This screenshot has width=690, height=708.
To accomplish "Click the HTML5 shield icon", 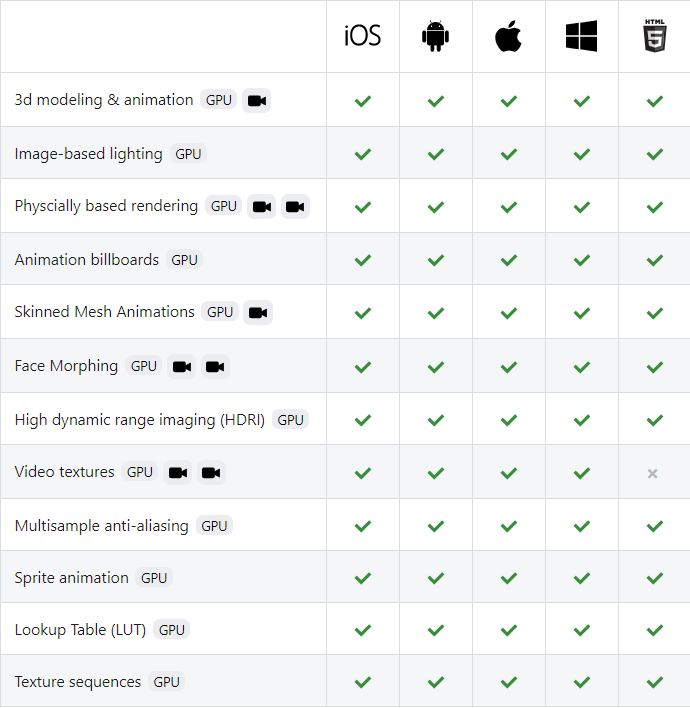I will tap(654, 36).
